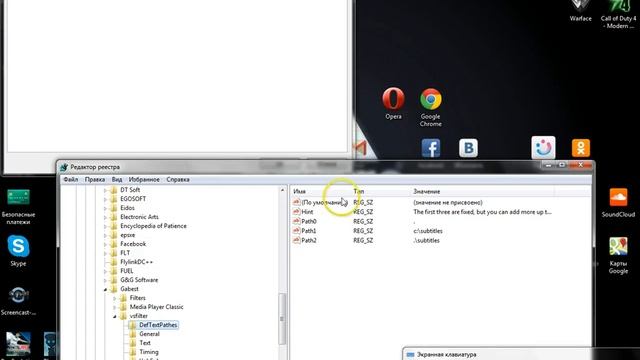
Task: Expand the Filters tree node
Action: tap(115, 298)
